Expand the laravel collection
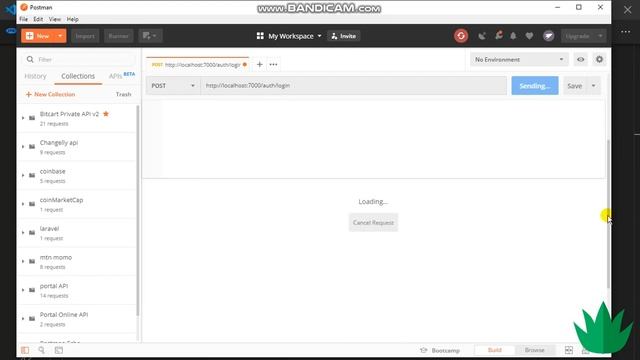640x360 pixels. 23,233
